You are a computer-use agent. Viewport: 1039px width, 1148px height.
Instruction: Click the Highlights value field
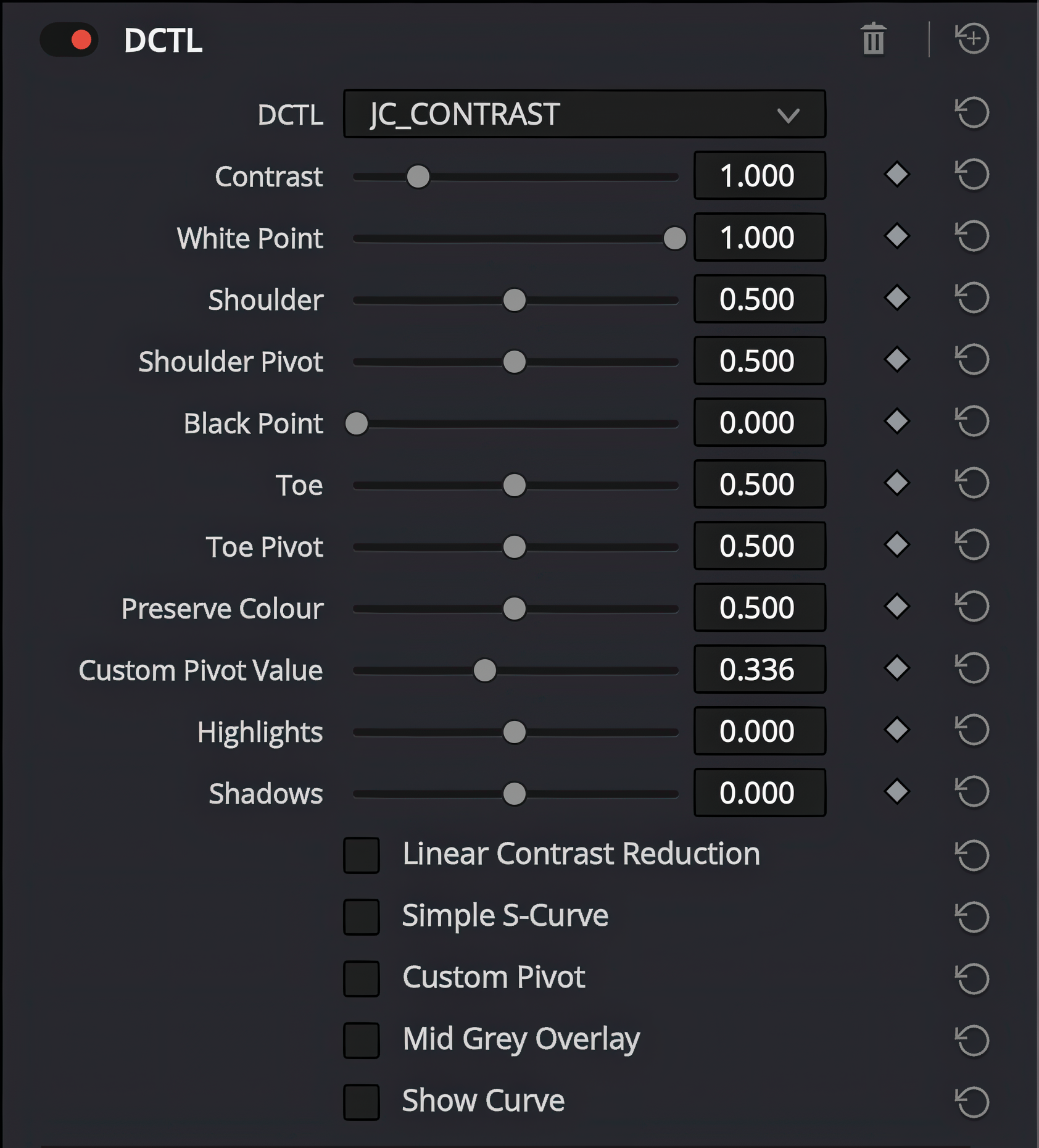click(x=760, y=731)
